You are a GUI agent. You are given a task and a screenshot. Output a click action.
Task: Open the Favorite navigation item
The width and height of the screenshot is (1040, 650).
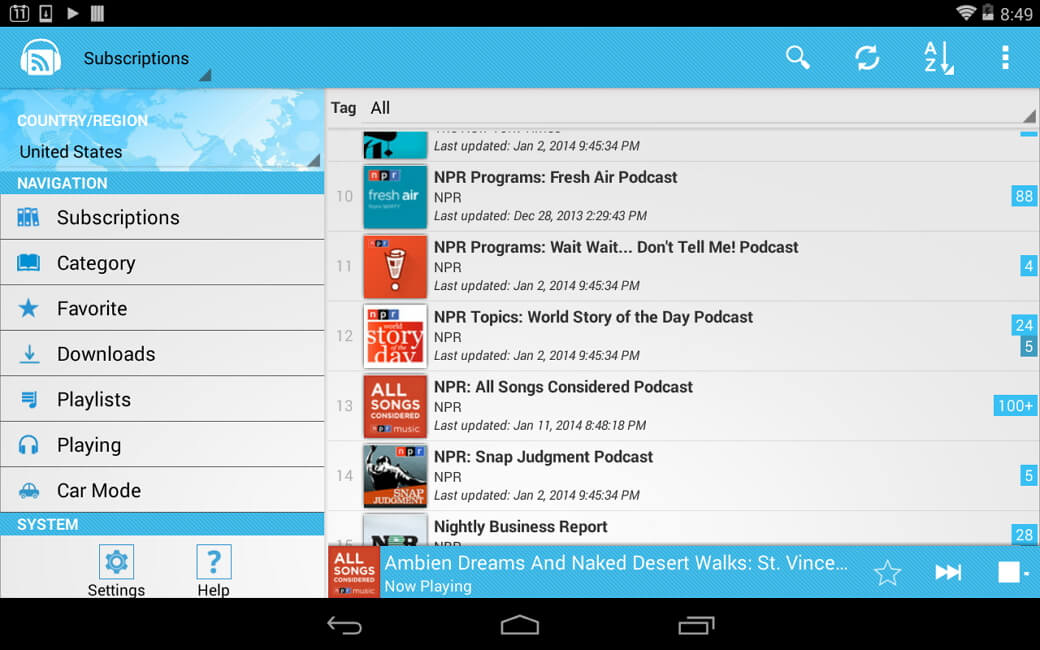(162, 308)
